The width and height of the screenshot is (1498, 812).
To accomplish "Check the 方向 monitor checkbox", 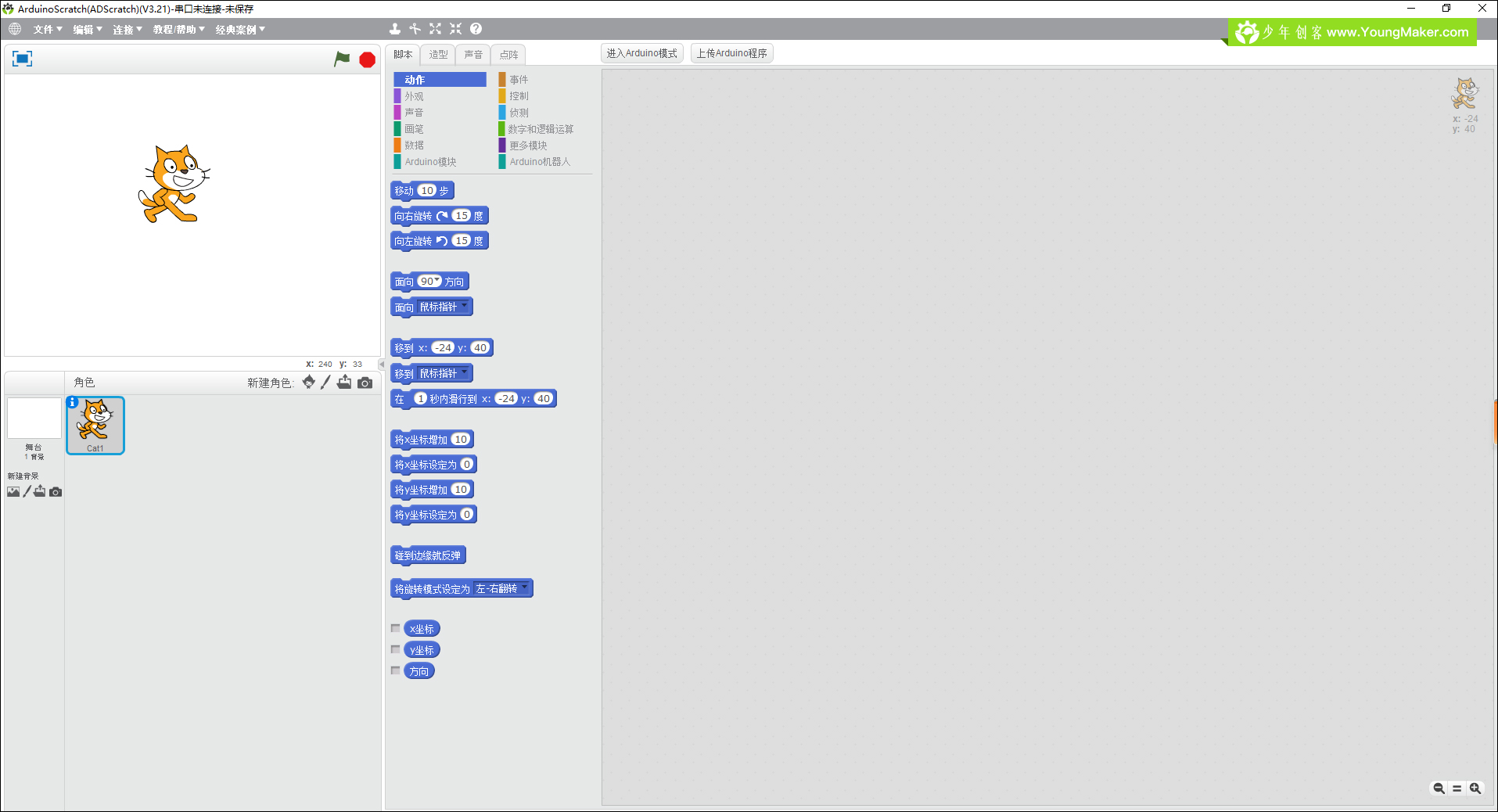I will (396, 670).
